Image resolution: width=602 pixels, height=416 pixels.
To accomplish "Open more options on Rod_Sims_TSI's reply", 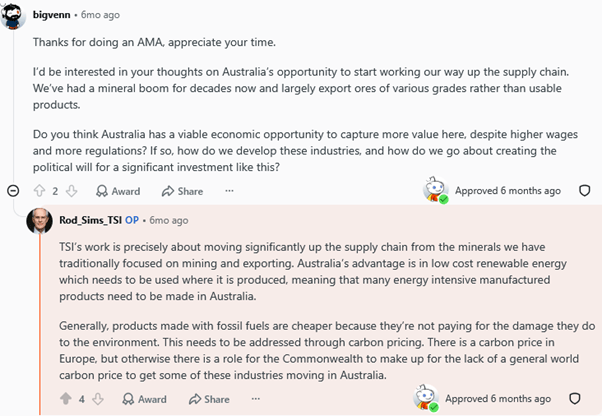I will click(256, 399).
